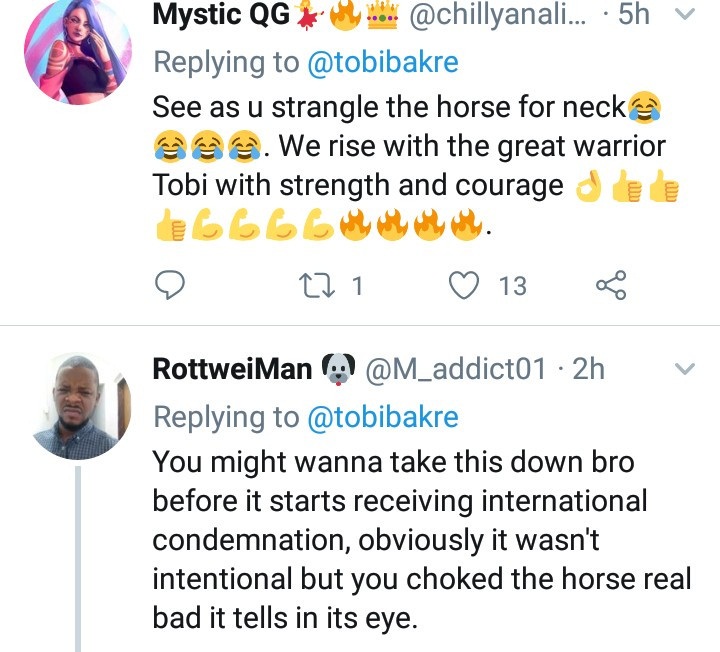Viewport: 720px width, 652px height.
Task: Tap the RottweiMan display name
Action: [x=232, y=370]
